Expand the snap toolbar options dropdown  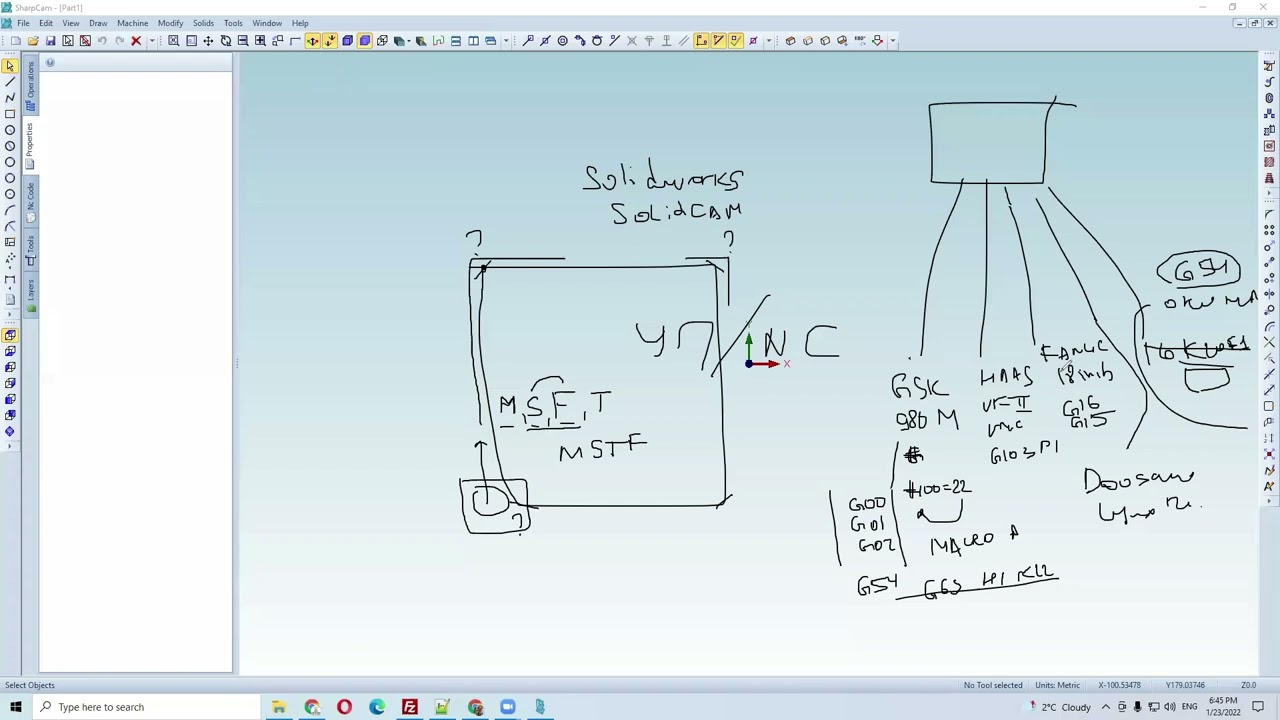click(769, 41)
